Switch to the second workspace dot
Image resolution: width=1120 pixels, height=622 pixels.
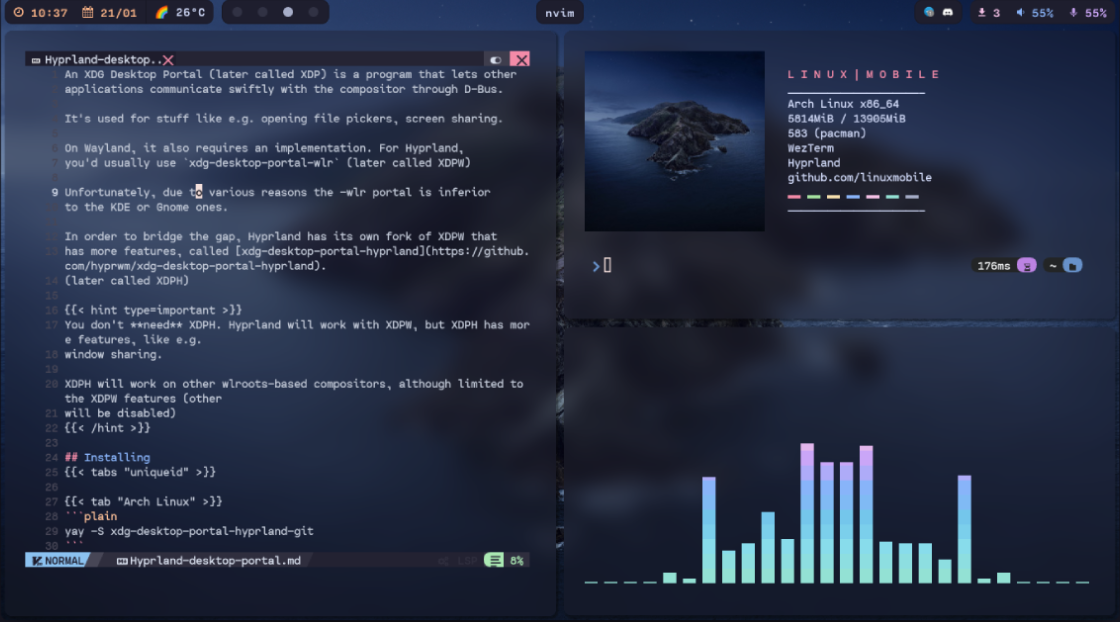pos(263,12)
